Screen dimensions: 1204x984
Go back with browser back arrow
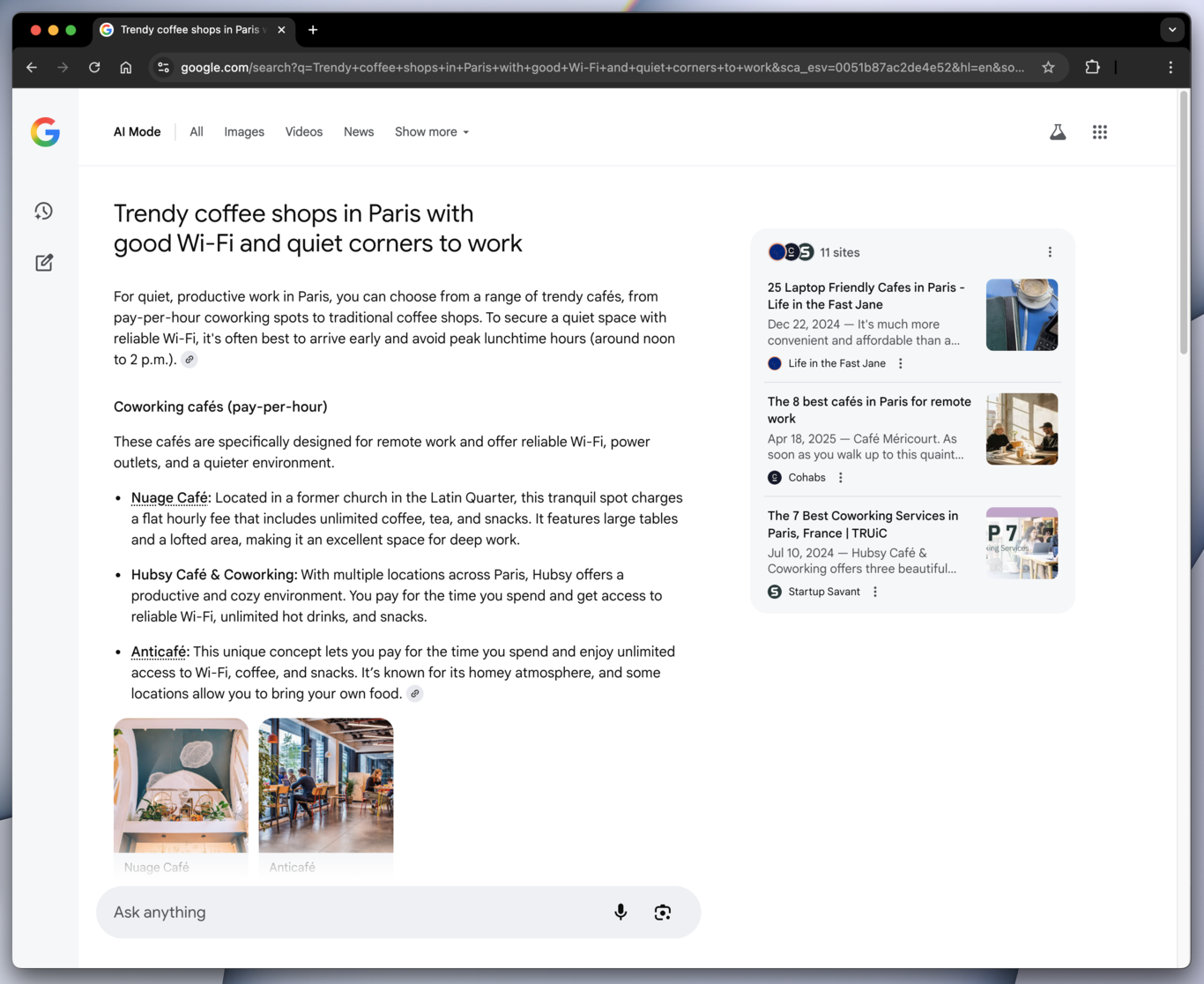32,67
